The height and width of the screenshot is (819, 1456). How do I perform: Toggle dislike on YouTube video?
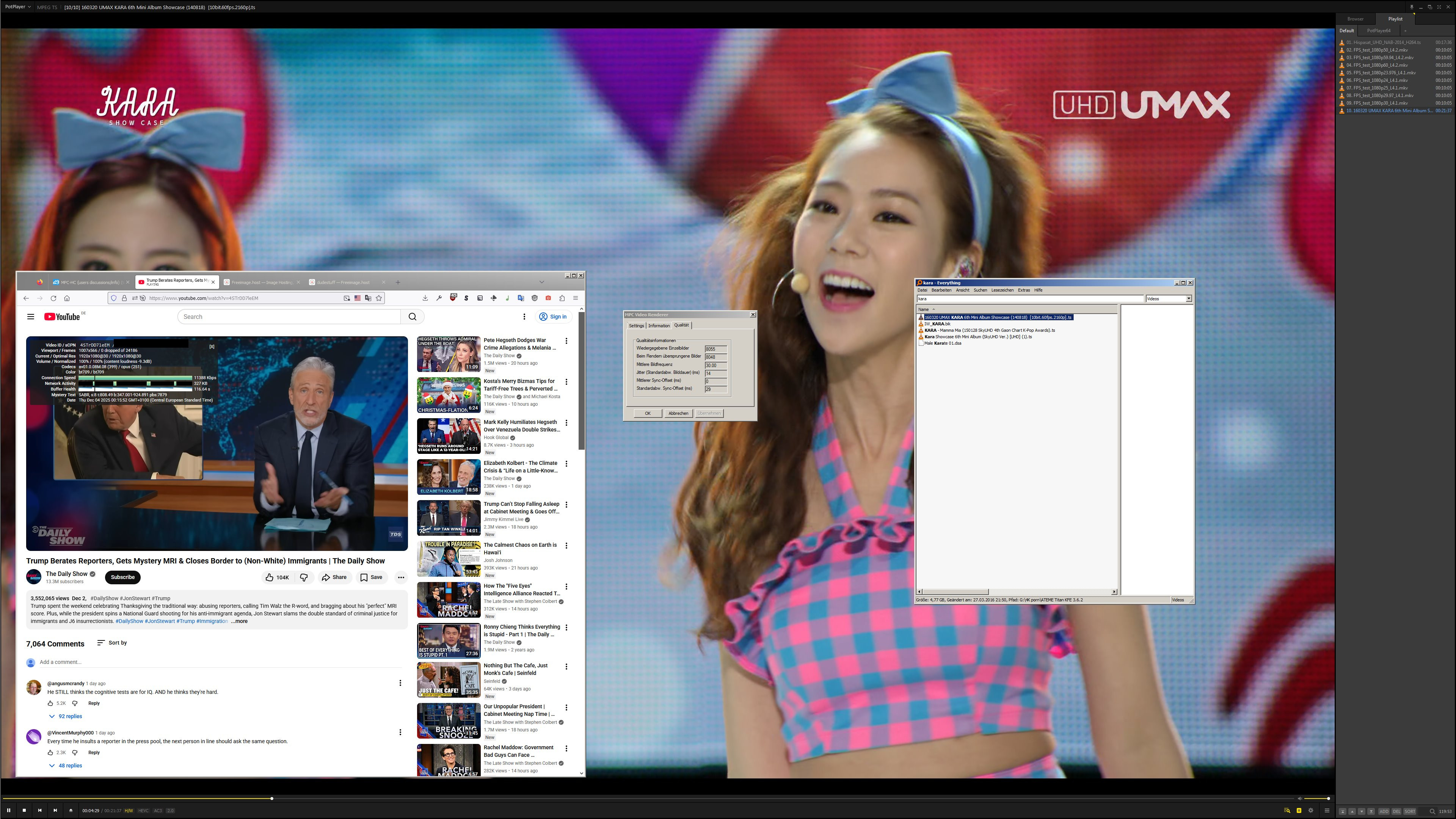click(x=304, y=577)
